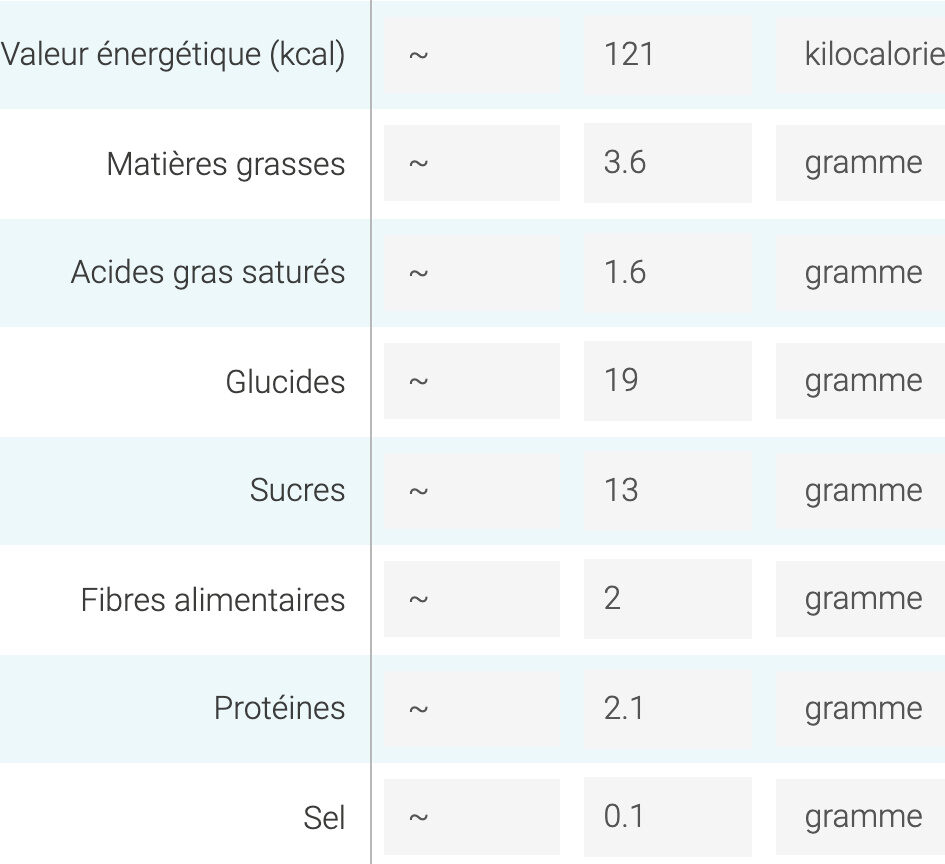The width and height of the screenshot is (945, 864).
Task: Select the Matières grasses value field 3.6
Action: pyautogui.click(x=667, y=163)
